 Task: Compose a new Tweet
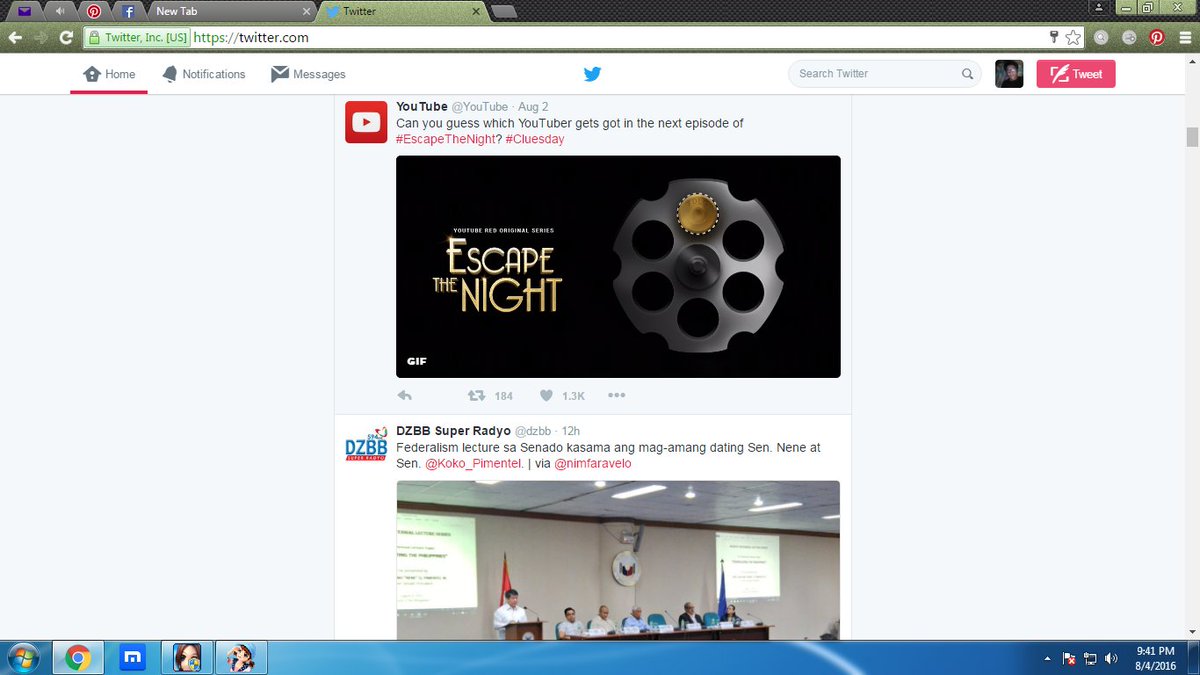coord(1076,74)
